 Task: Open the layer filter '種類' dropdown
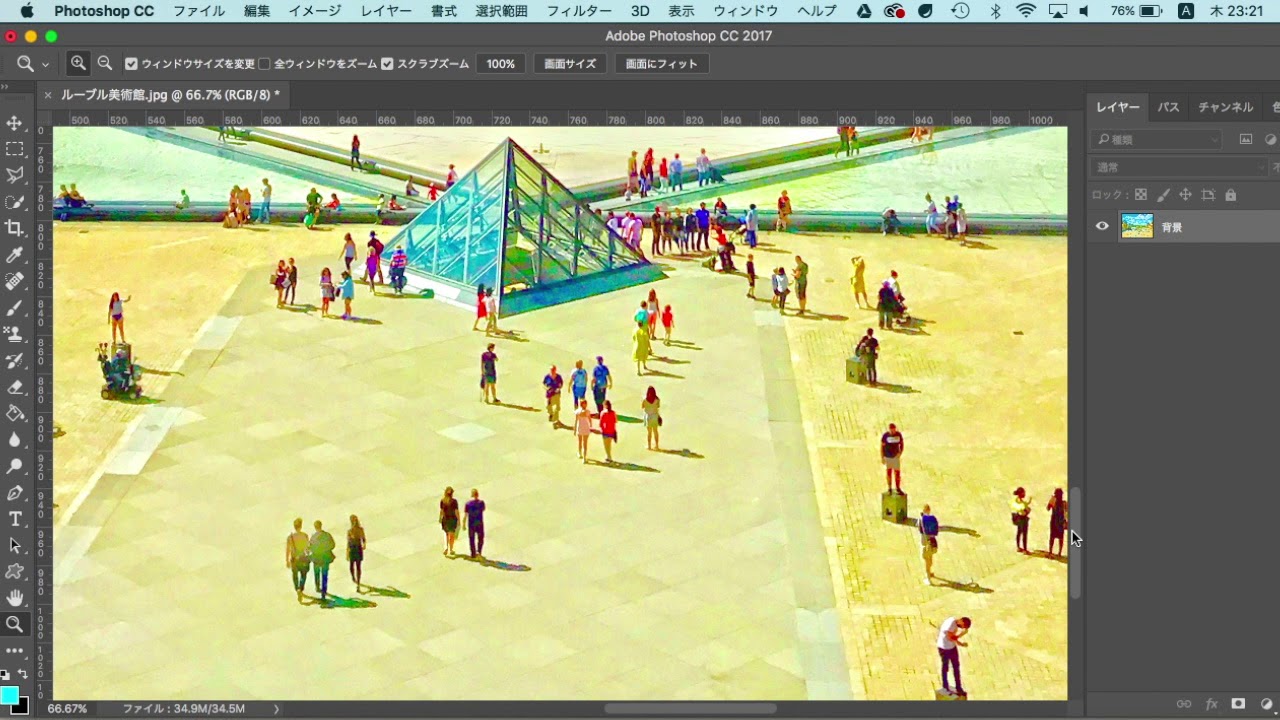pos(1157,139)
